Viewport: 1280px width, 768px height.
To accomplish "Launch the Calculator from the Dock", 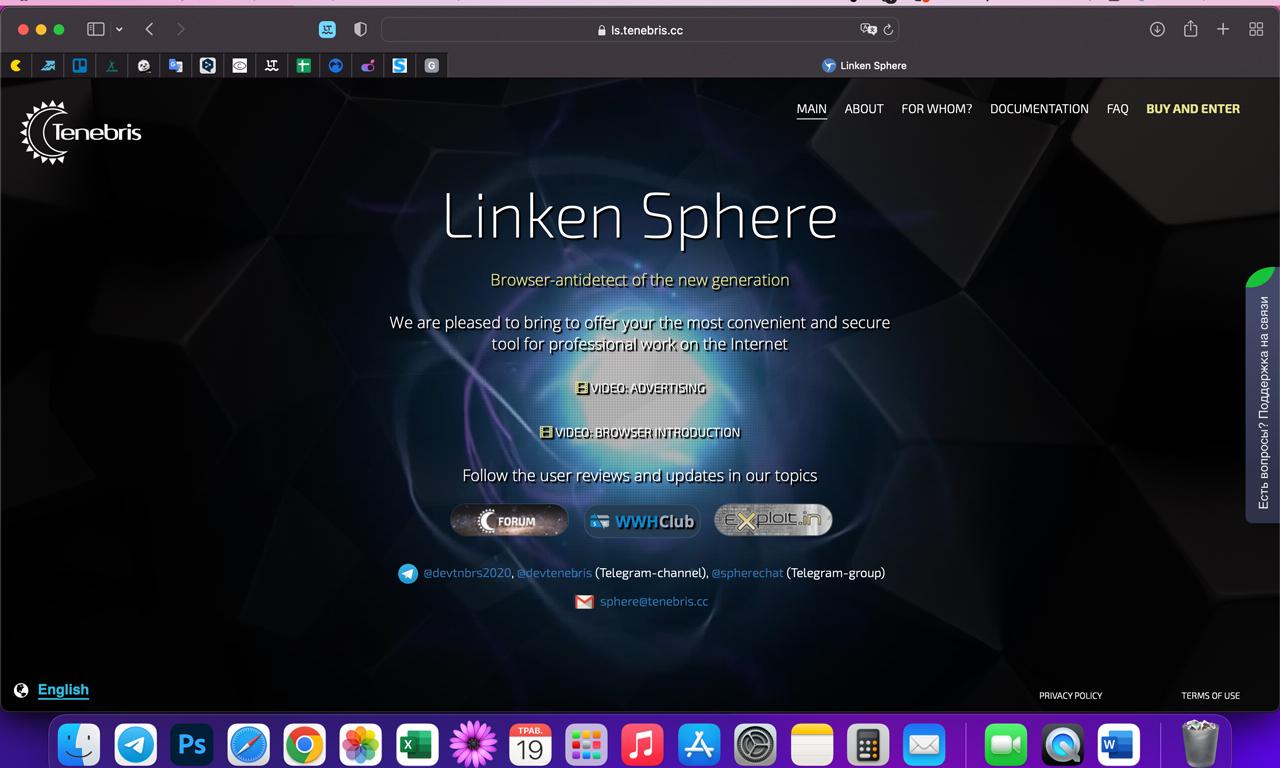I will tap(868, 744).
